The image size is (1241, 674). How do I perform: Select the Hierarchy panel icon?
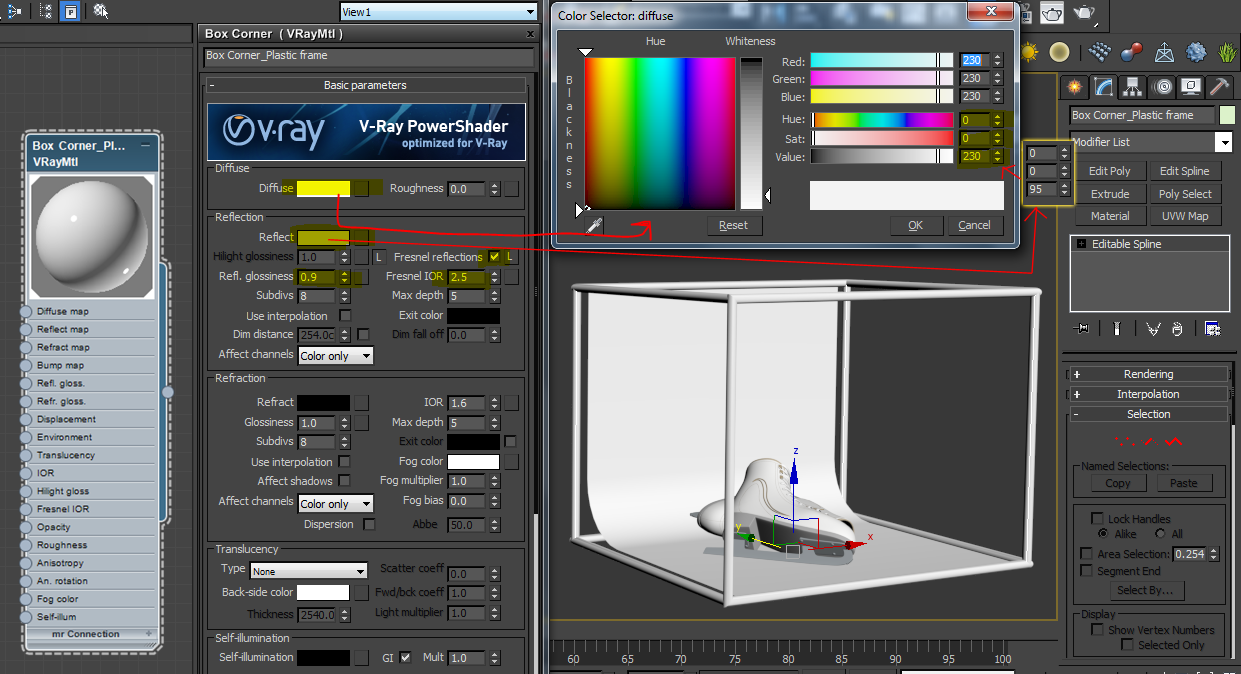(1131, 87)
